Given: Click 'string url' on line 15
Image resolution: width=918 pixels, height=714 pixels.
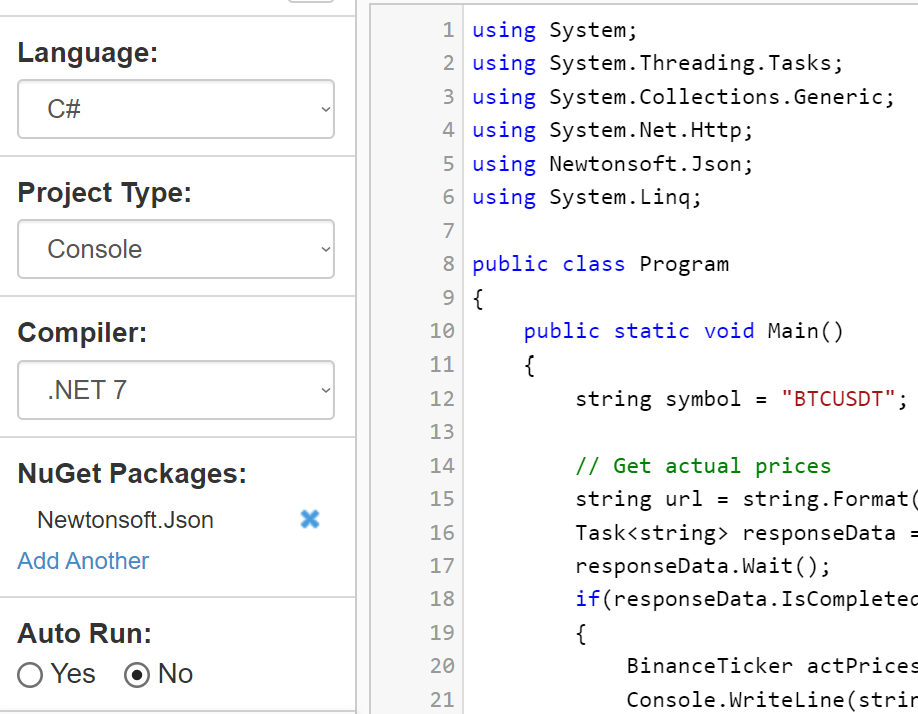Looking at the screenshot, I should click(638, 499).
